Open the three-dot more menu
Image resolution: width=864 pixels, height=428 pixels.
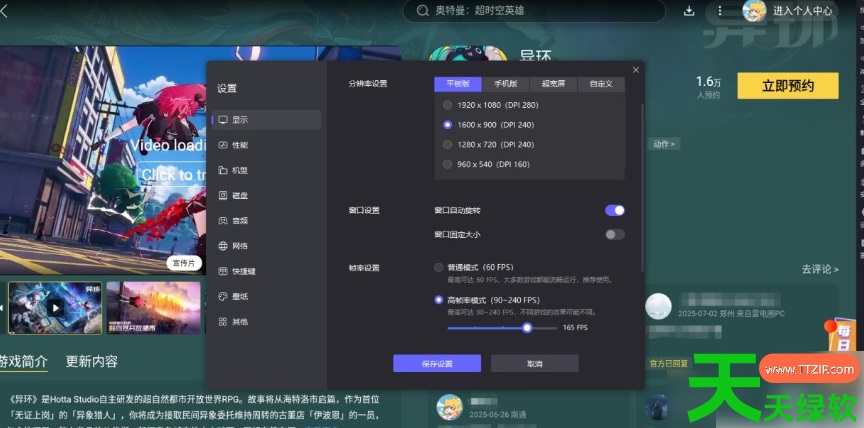(x=720, y=10)
